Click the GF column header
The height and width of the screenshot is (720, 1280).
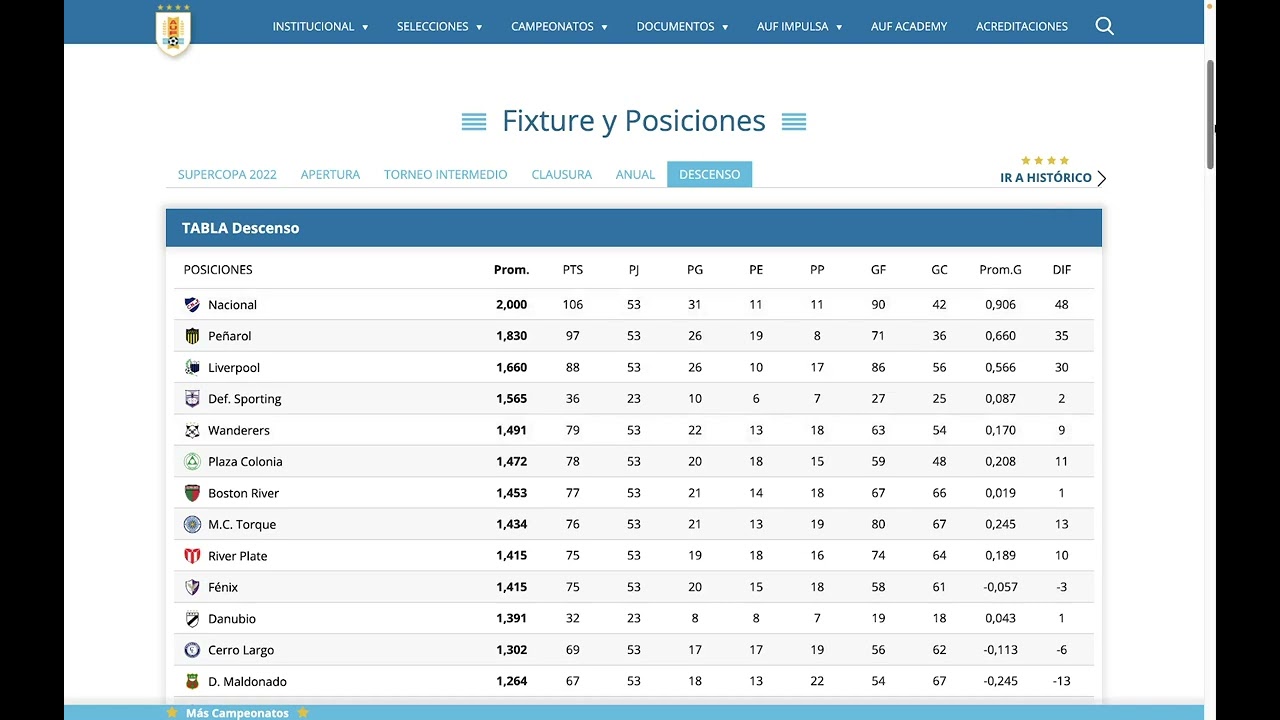pos(878,270)
